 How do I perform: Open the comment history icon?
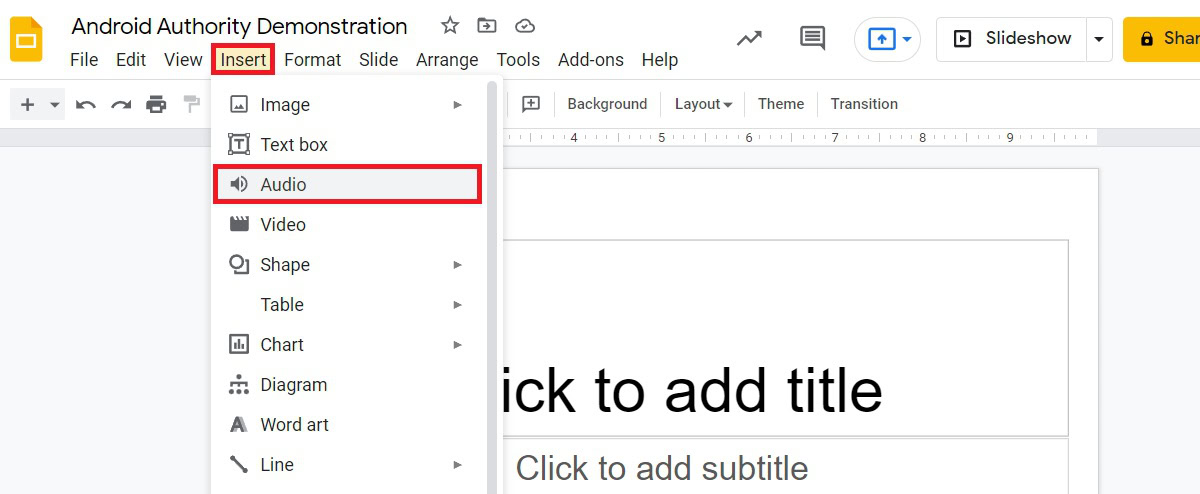tap(813, 39)
